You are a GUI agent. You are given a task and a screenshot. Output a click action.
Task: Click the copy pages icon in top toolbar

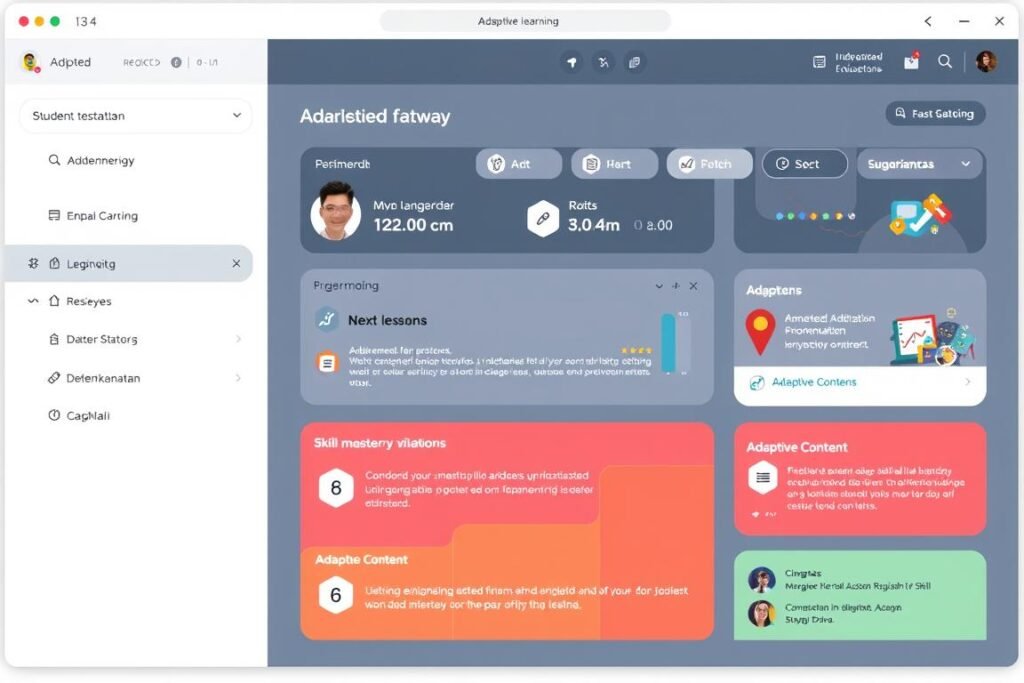pos(634,62)
